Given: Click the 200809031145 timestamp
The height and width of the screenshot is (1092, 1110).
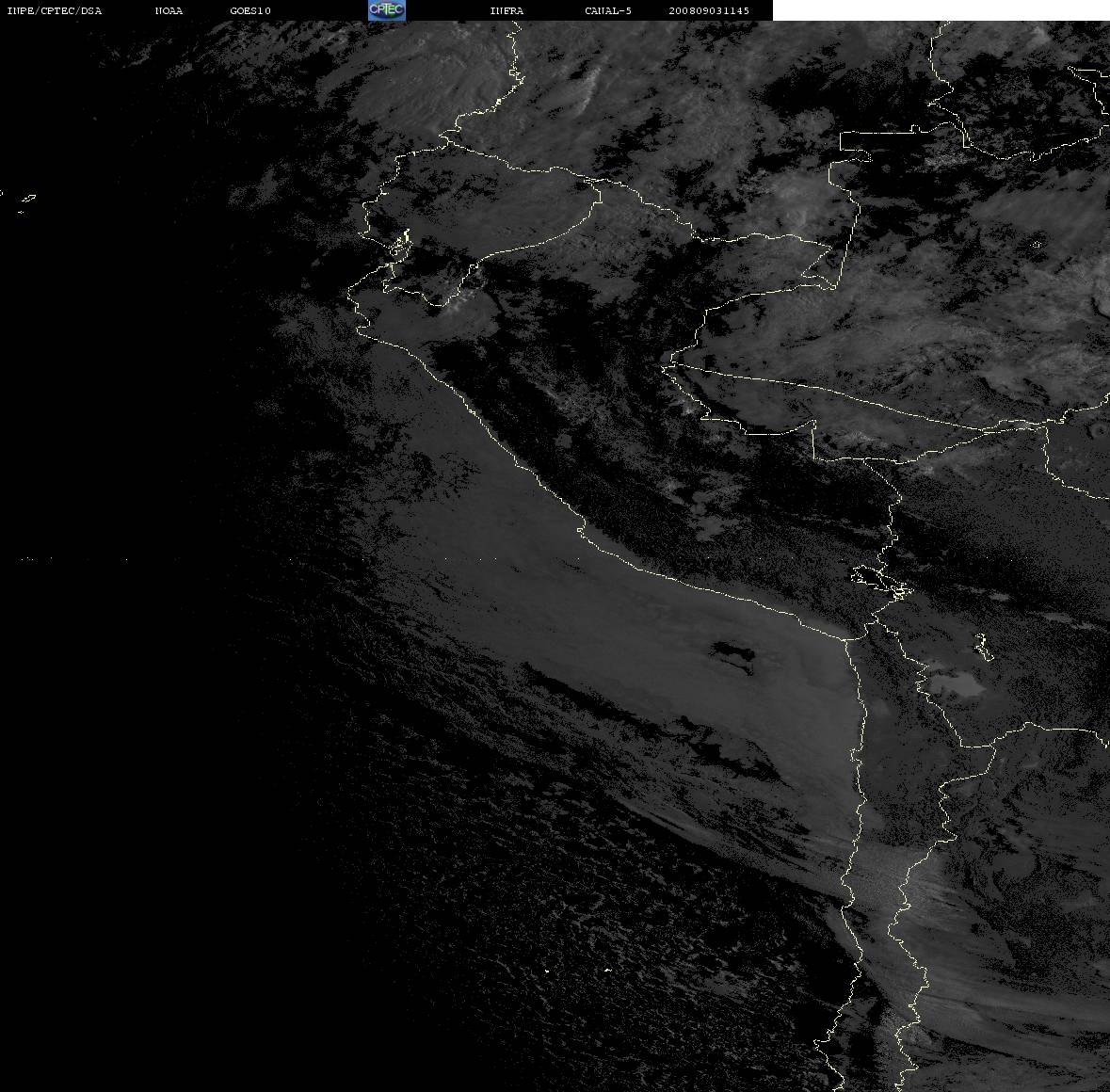Looking at the screenshot, I should [x=709, y=10].
